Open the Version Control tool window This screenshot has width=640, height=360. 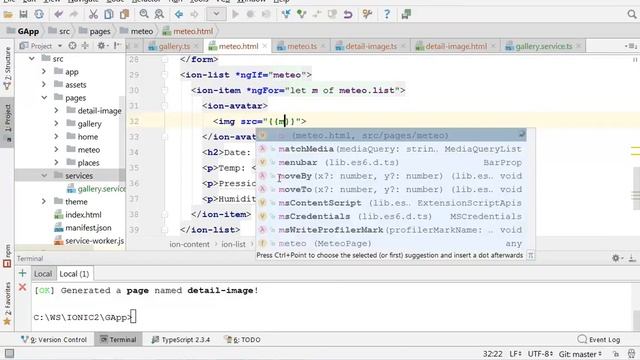click(x=54, y=340)
